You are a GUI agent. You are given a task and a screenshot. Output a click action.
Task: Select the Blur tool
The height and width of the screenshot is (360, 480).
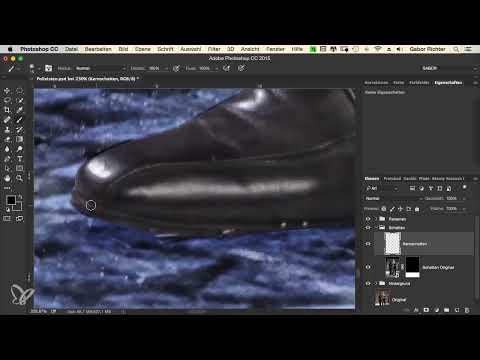(7, 149)
